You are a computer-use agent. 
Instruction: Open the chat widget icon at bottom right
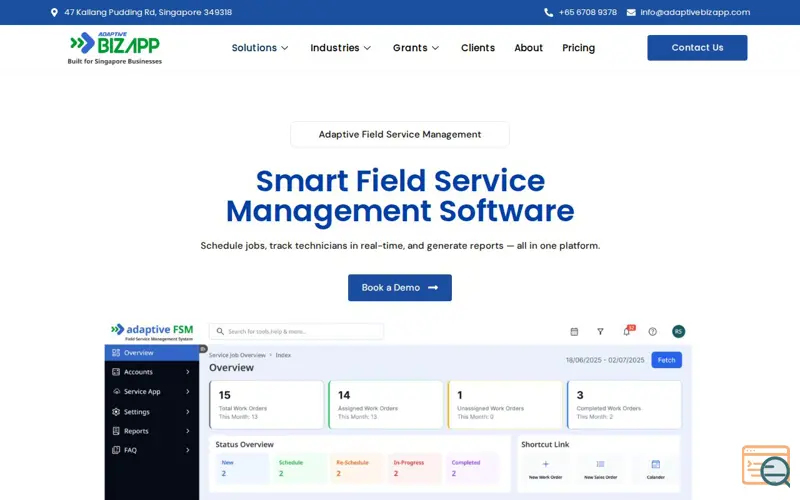[766, 466]
